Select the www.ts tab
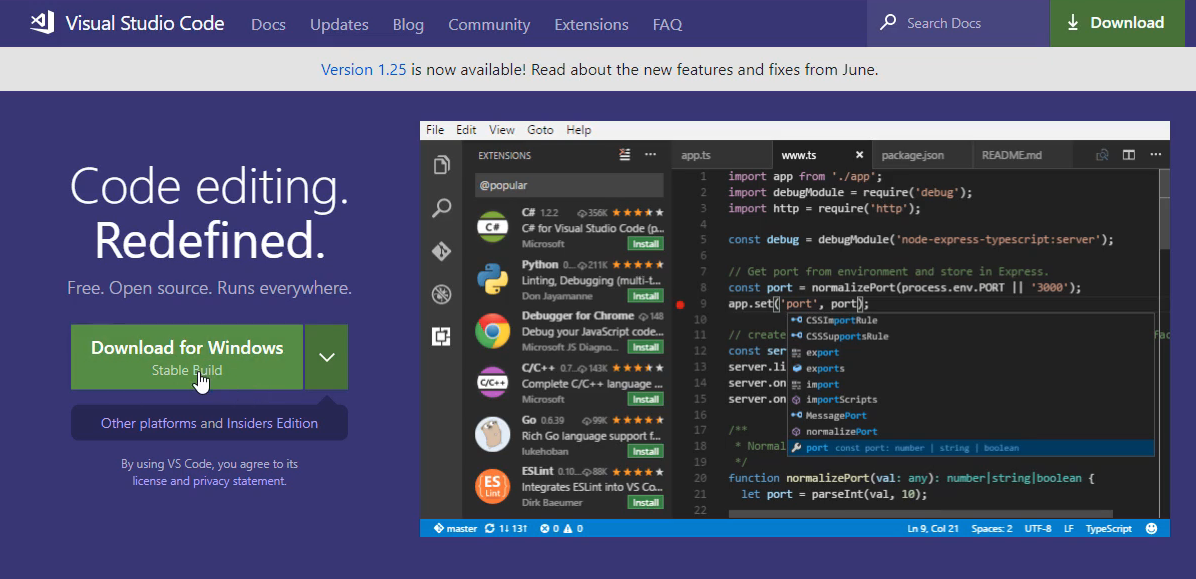1196x579 pixels. pyautogui.click(x=821, y=155)
